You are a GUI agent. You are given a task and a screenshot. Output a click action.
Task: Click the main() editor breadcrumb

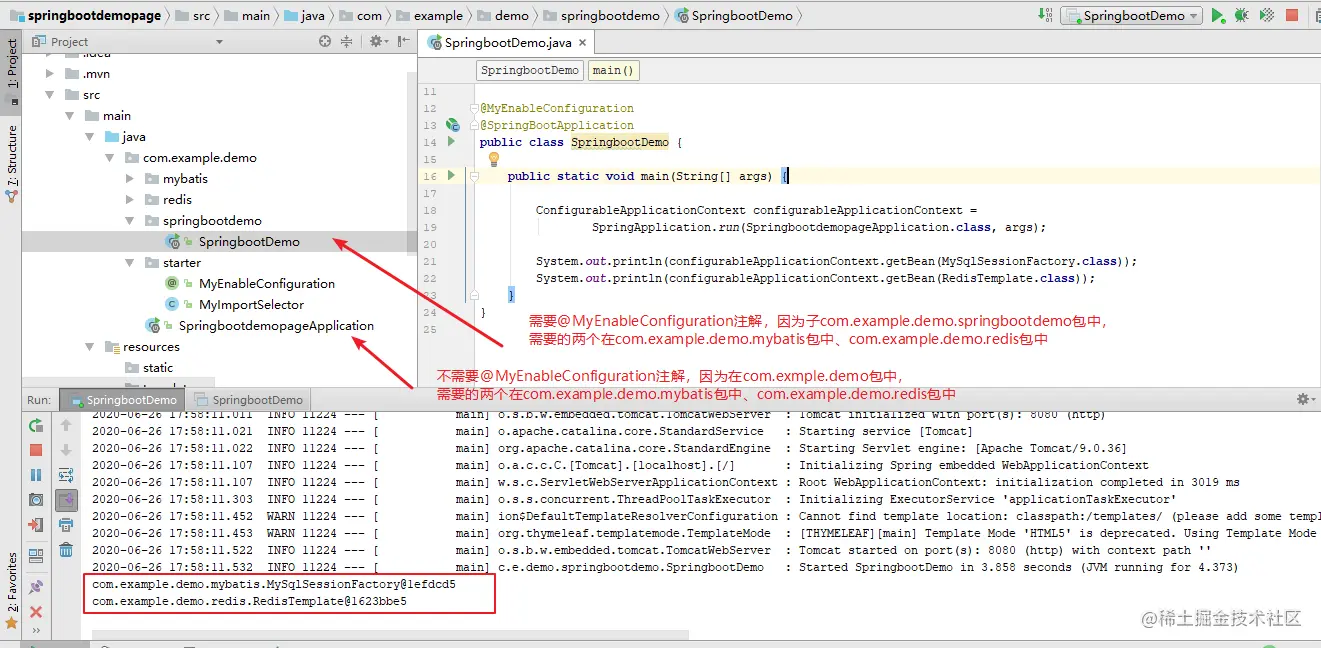pos(613,70)
